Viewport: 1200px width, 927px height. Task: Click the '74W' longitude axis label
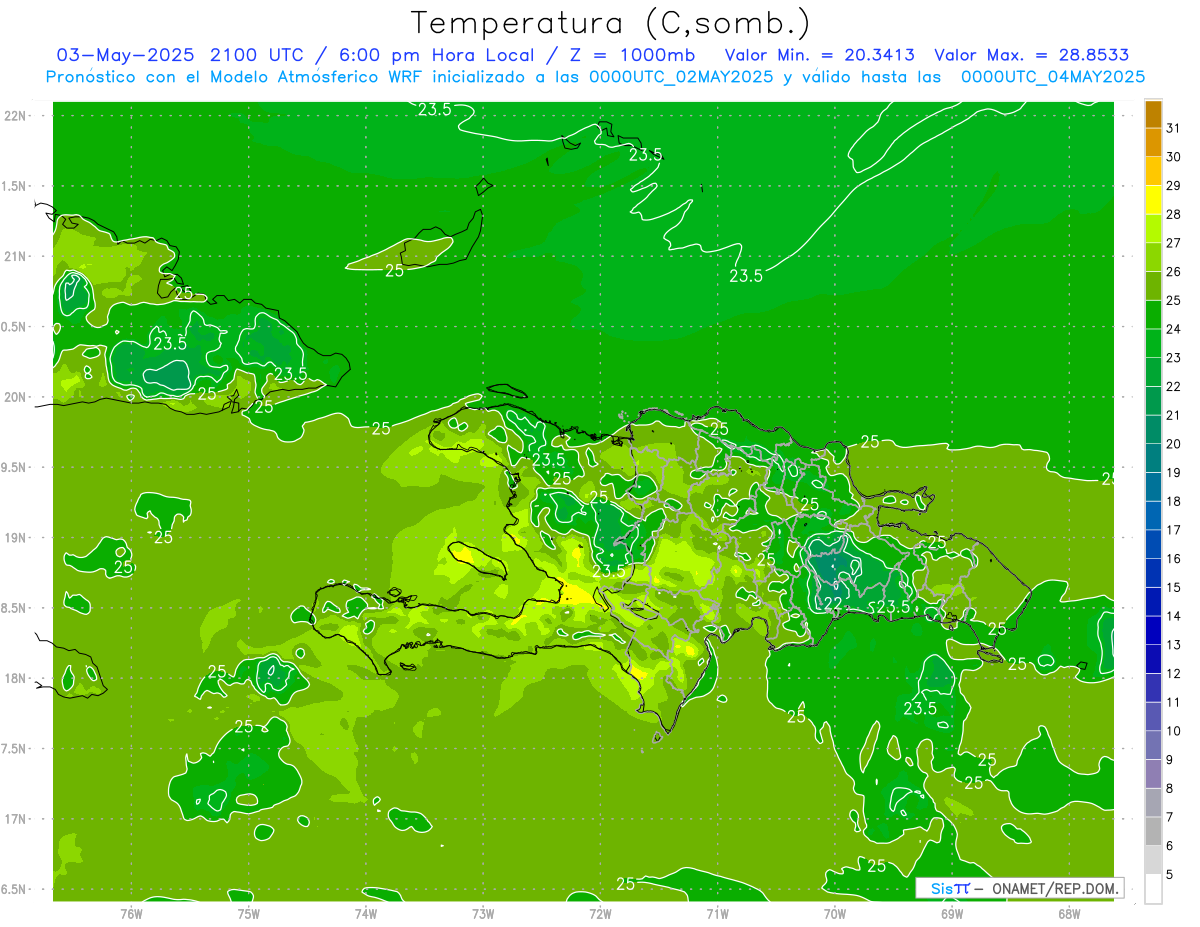[x=366, y=913]
